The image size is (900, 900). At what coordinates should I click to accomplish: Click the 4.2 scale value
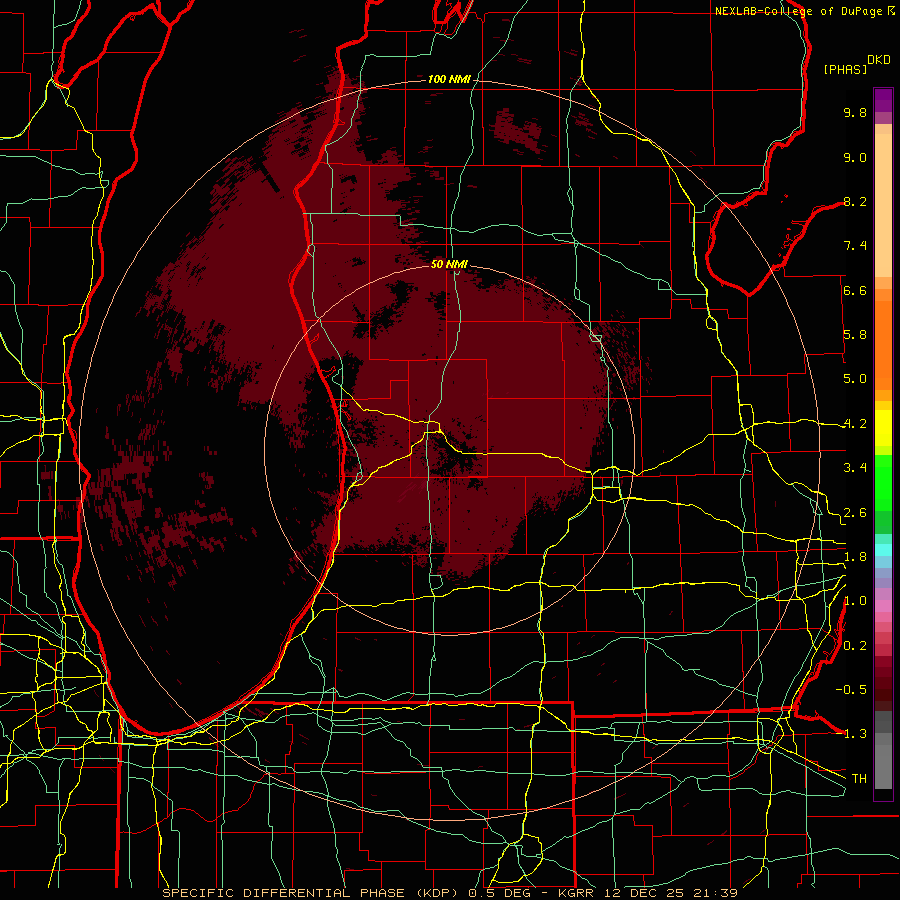tap(855, 424)
